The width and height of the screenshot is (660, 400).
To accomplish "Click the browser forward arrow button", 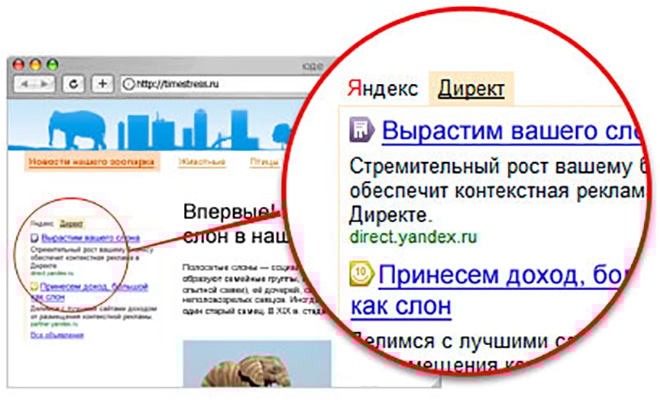I will click(x=47, y=82).
